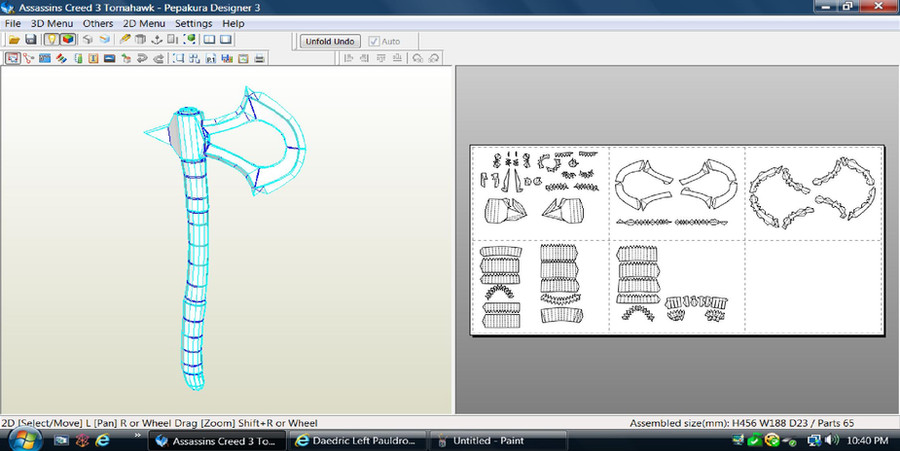Click the picture frame export icon
The image size is (900, 451).
point(243,58)
